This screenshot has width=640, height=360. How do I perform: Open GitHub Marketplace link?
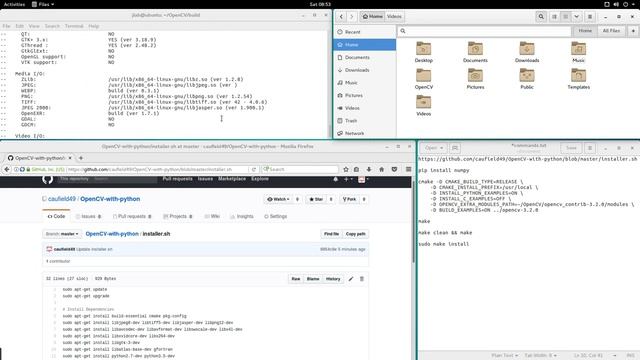click(x=232, y=179)
